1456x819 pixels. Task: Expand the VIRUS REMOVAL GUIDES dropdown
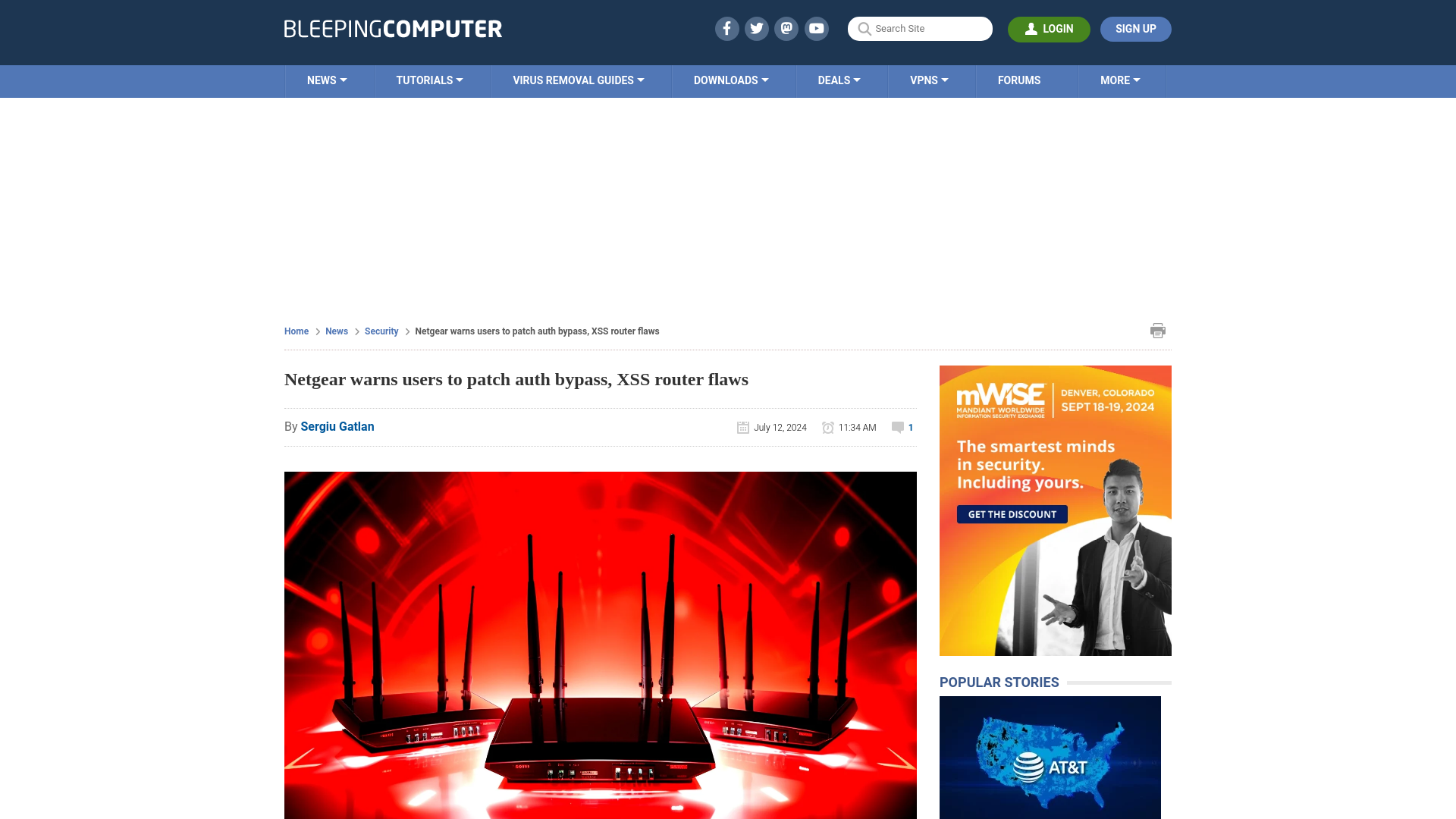pyautogui.click(x=578, y=80)
